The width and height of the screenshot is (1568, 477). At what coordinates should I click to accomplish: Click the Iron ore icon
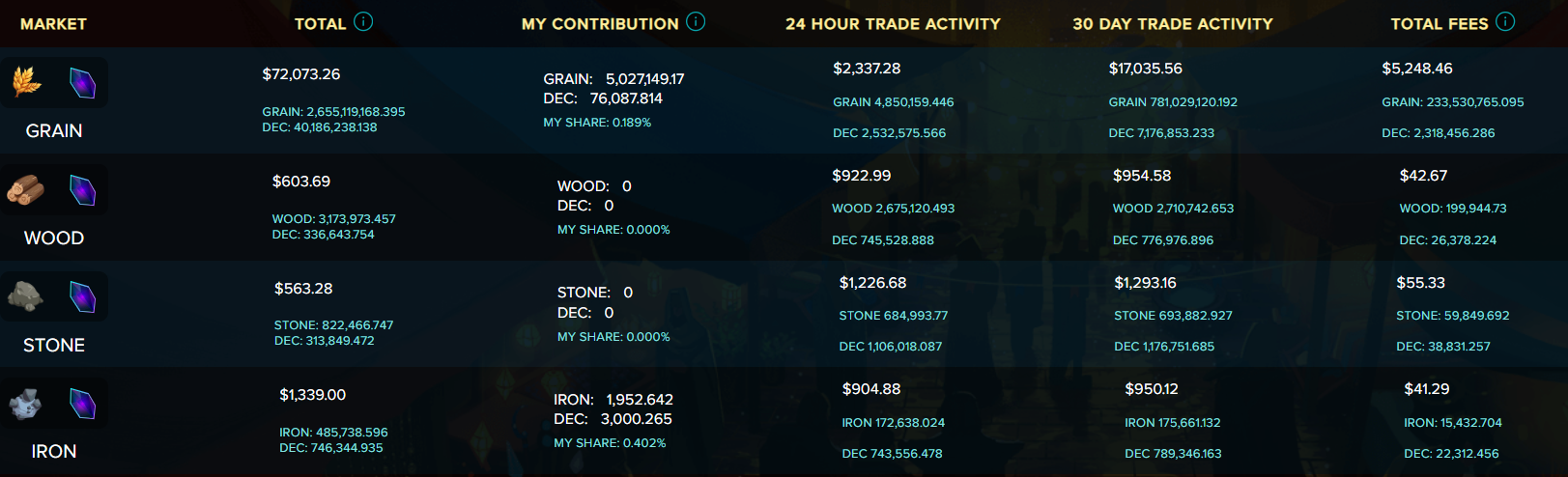click(26, 404)
